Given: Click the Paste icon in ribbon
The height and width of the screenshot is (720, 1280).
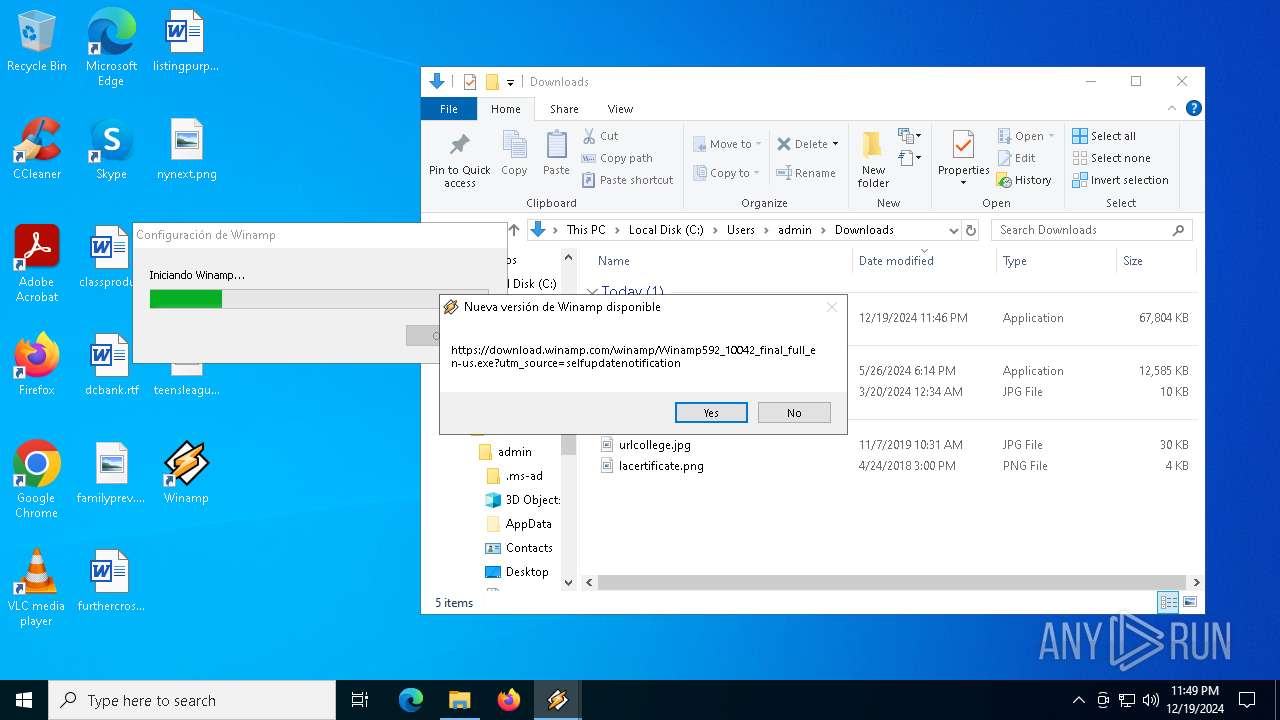Looking at the screenshot, I should (x=556, y=154).
